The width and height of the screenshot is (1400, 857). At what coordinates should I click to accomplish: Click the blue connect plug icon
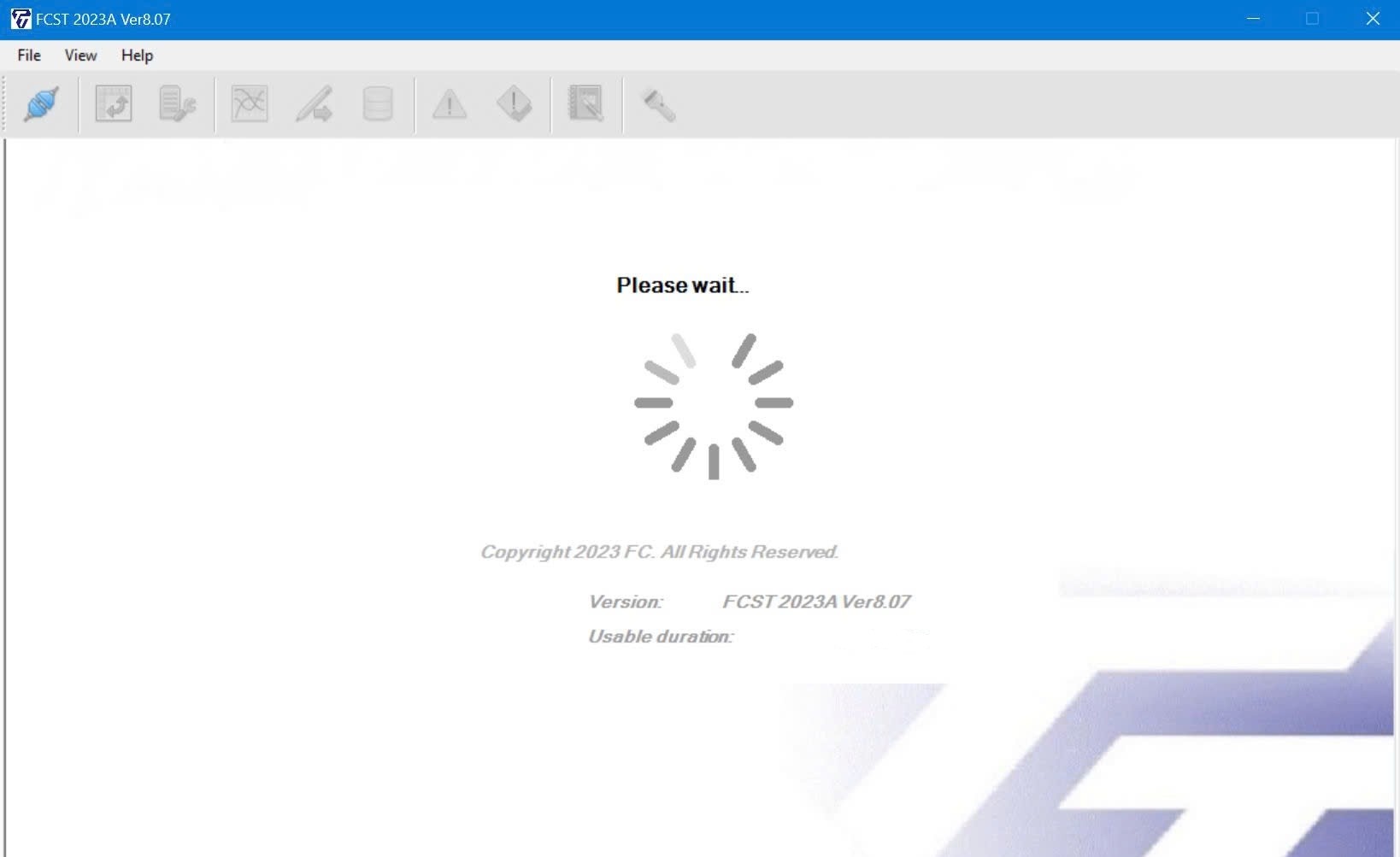coord(41,104)
